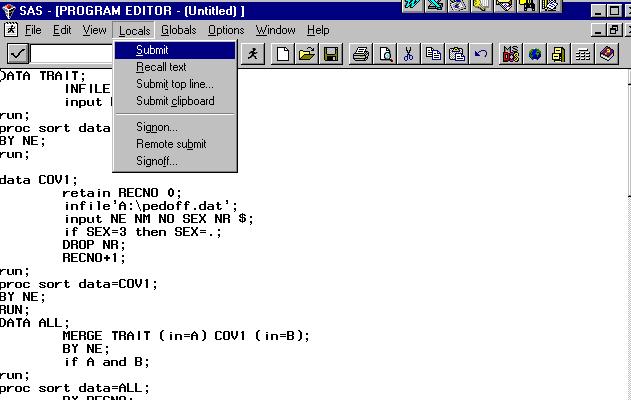Restore the inner Program Editor window
This screenshot has width=631, height=400.
click(614, 30)
